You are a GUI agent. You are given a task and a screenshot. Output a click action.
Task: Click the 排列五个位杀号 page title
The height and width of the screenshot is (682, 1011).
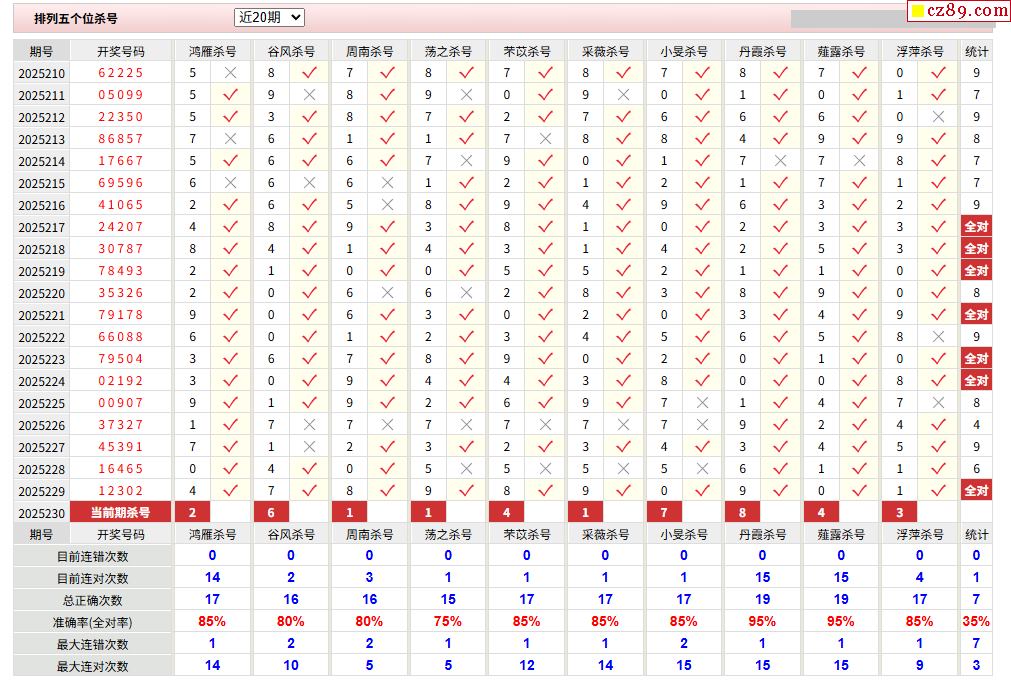pyautogui.click(x=76, y=19)
